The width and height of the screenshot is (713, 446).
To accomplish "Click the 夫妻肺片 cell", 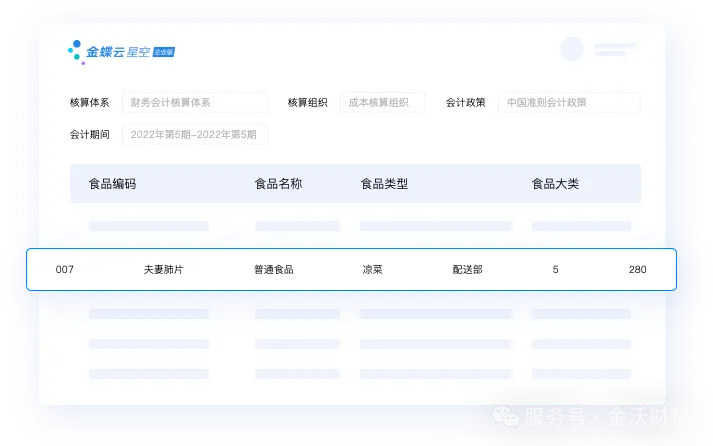I will pyautogui.click(x=163, y=270).
